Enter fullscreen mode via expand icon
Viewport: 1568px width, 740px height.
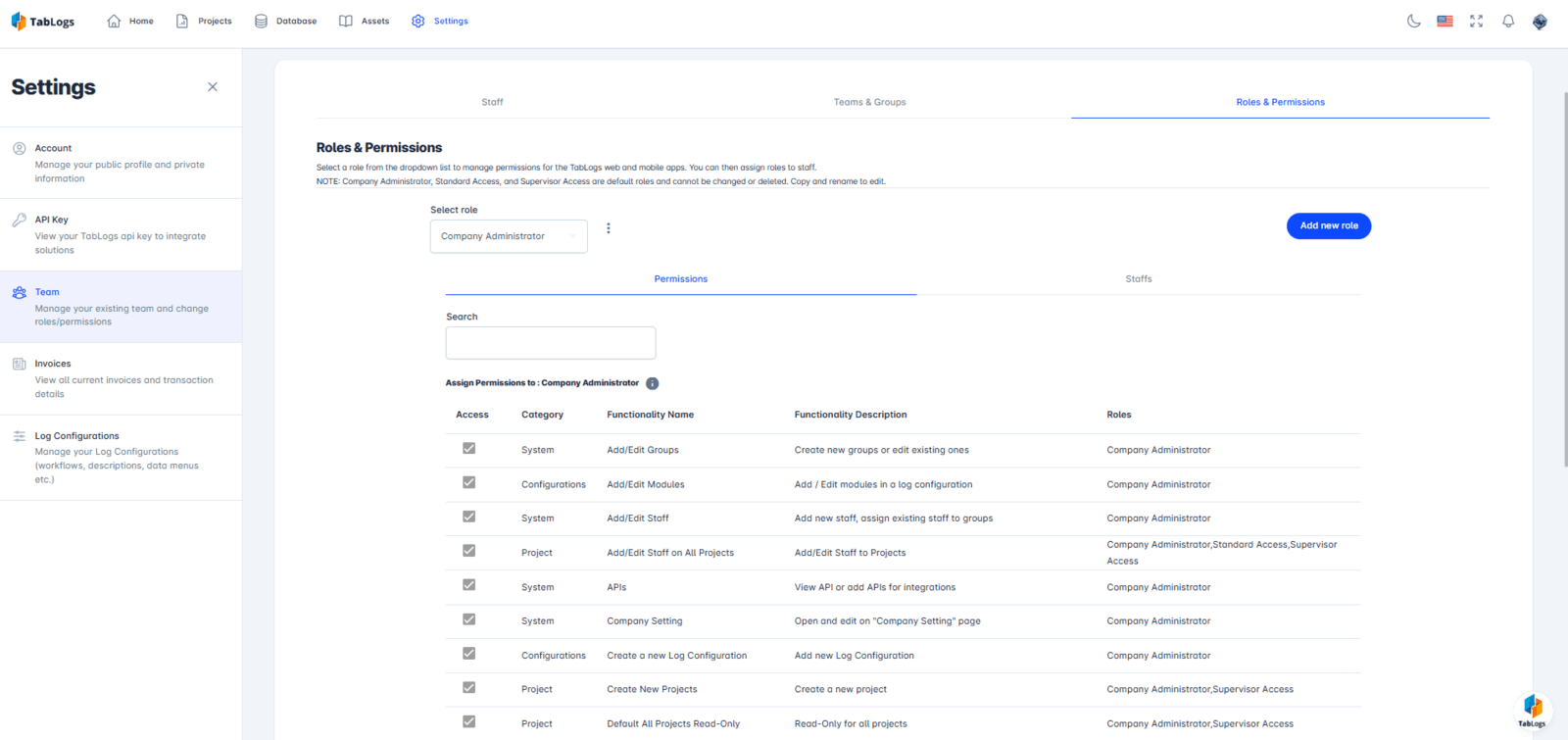coord(1476,21)
